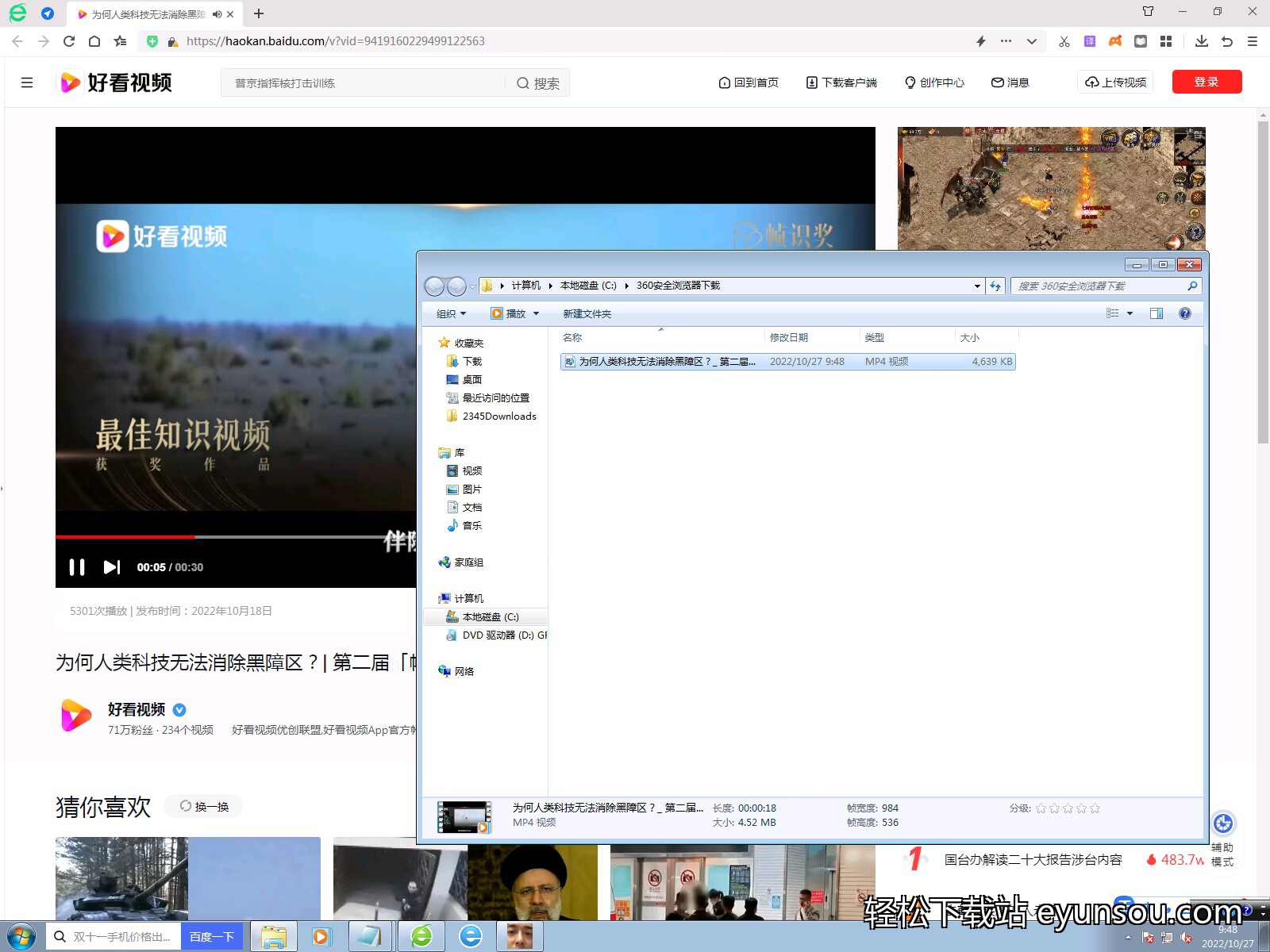Skip to next video in player
This screenshot has width=1270, height=952.
tap(112, 567)
